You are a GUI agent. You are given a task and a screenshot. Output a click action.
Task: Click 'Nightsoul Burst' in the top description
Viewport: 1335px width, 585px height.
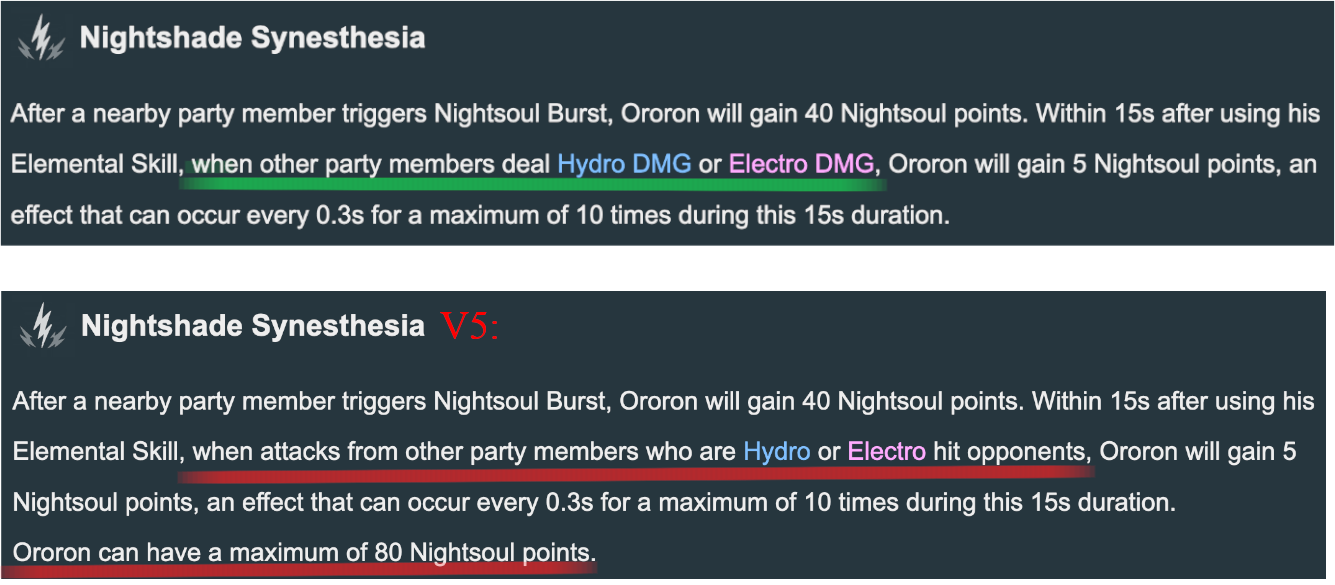tap(520, 114)
